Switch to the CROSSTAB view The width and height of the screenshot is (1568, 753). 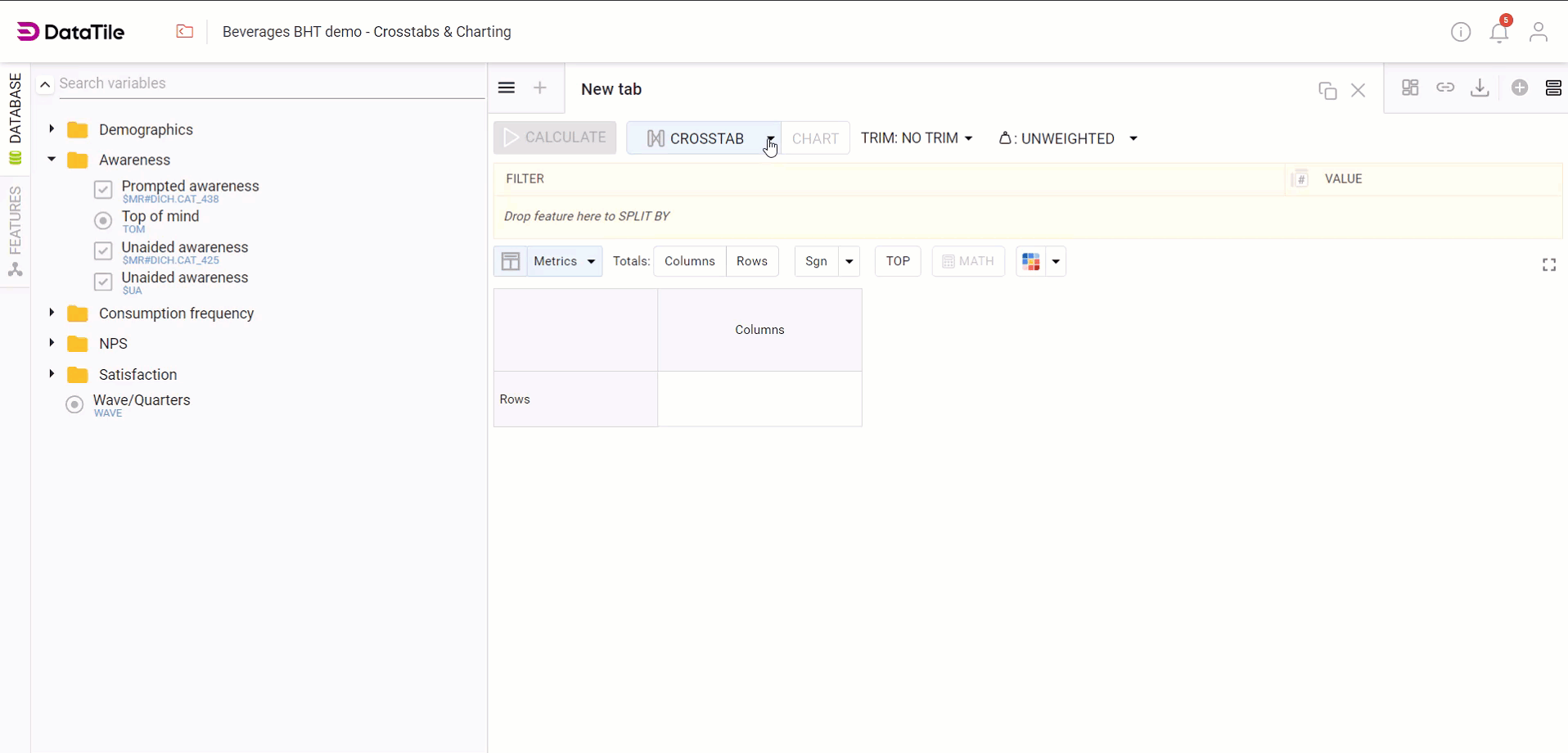(696, 138)
